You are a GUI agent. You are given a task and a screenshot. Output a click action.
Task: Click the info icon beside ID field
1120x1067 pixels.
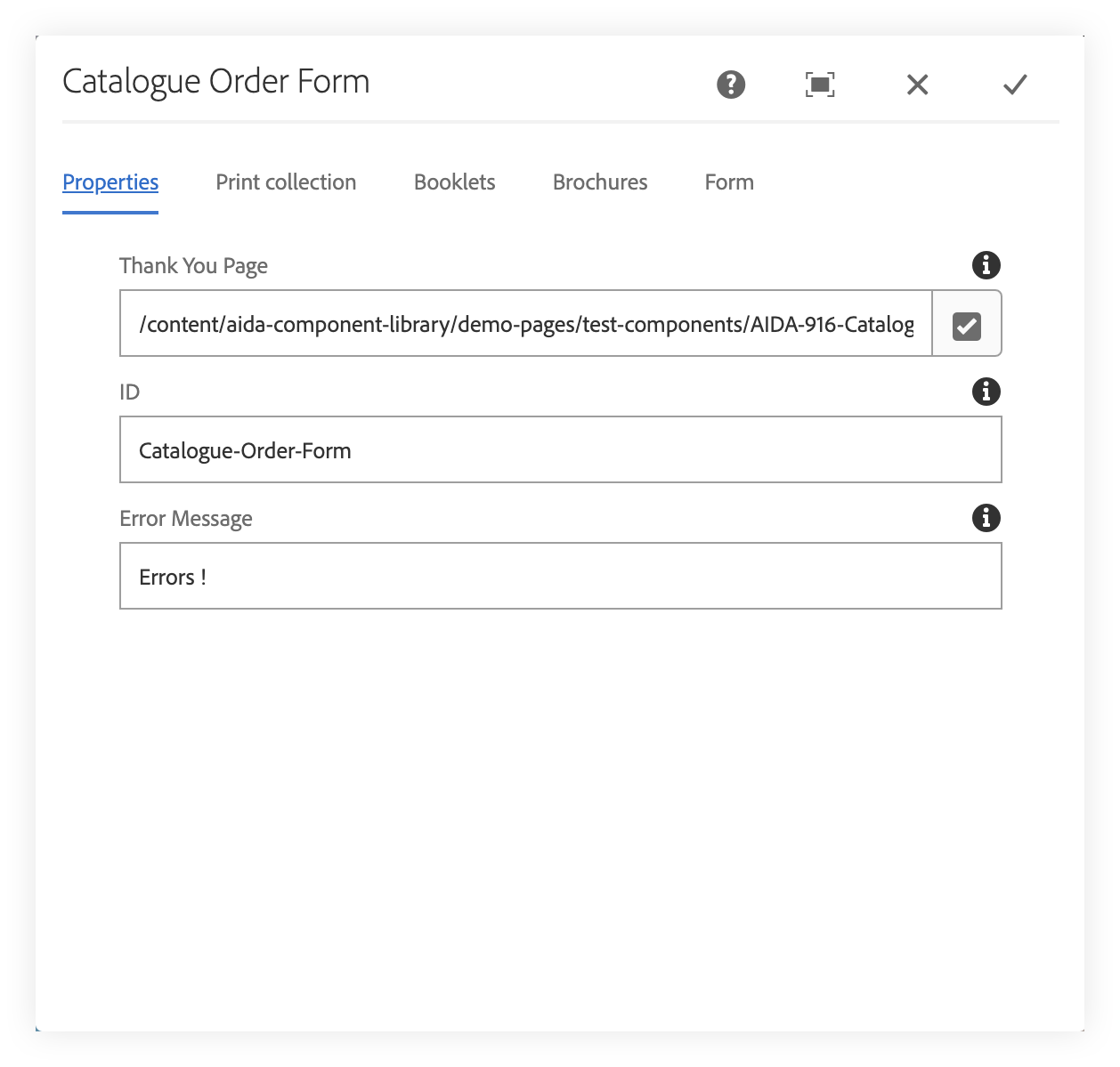coord(986,392)
